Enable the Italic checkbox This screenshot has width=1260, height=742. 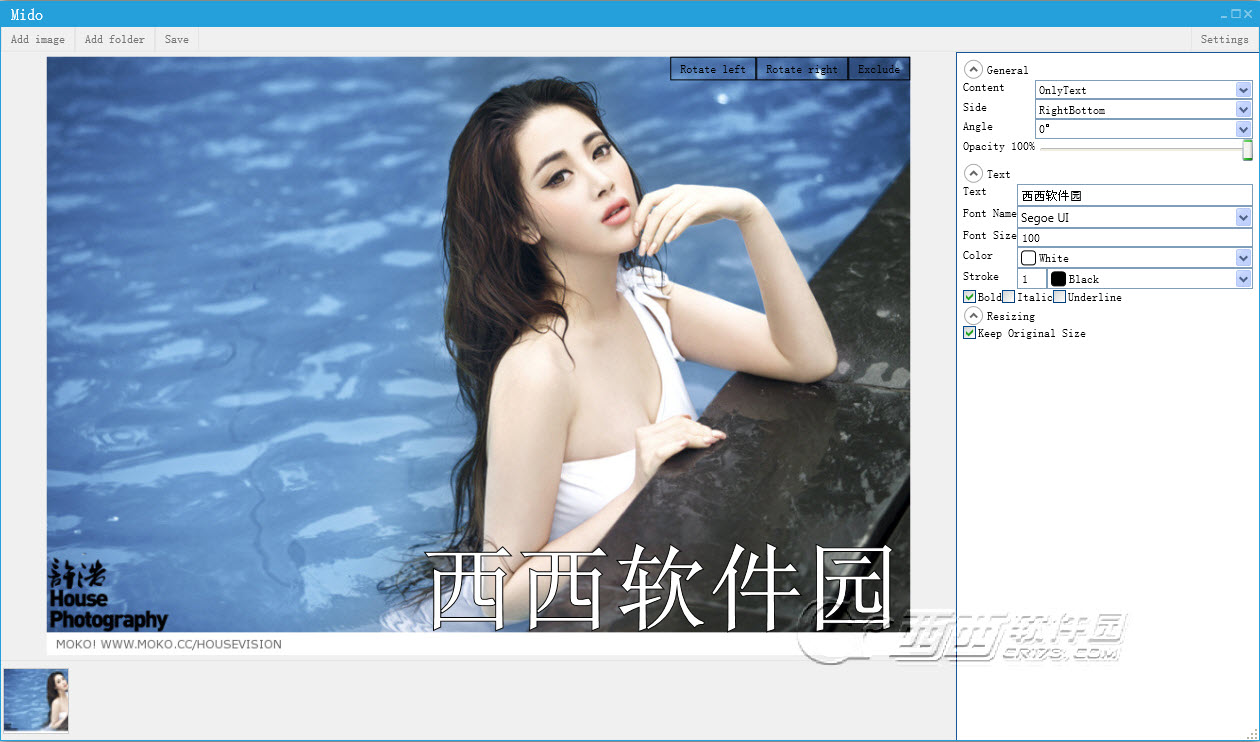(1009, 297)
